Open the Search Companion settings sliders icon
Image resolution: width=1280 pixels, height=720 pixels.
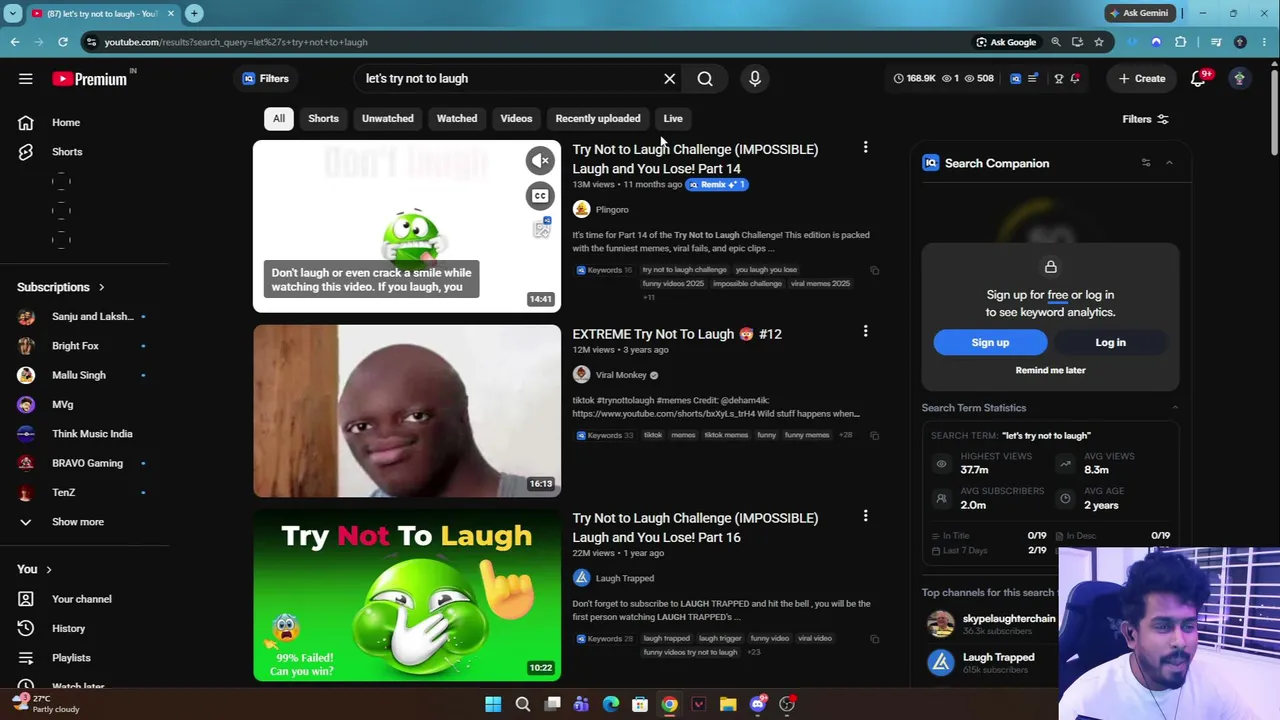(1146, 163)
